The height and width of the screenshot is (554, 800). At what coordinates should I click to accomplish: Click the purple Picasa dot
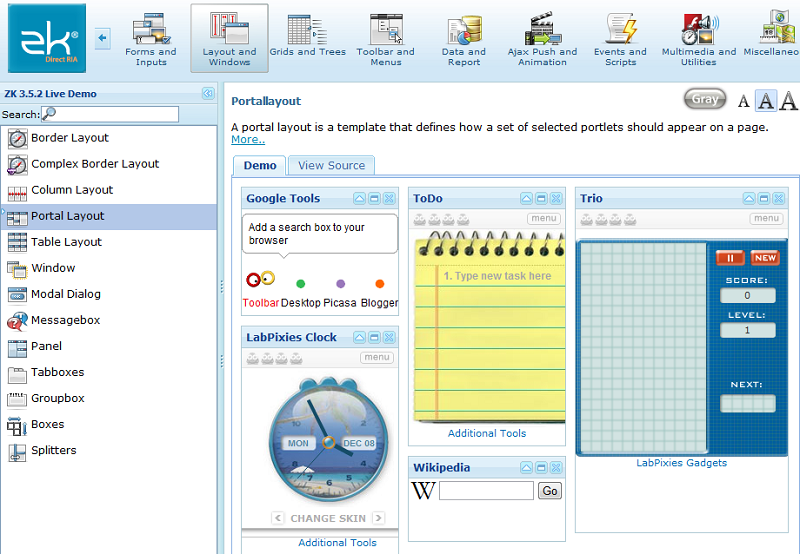pos(340,284)
